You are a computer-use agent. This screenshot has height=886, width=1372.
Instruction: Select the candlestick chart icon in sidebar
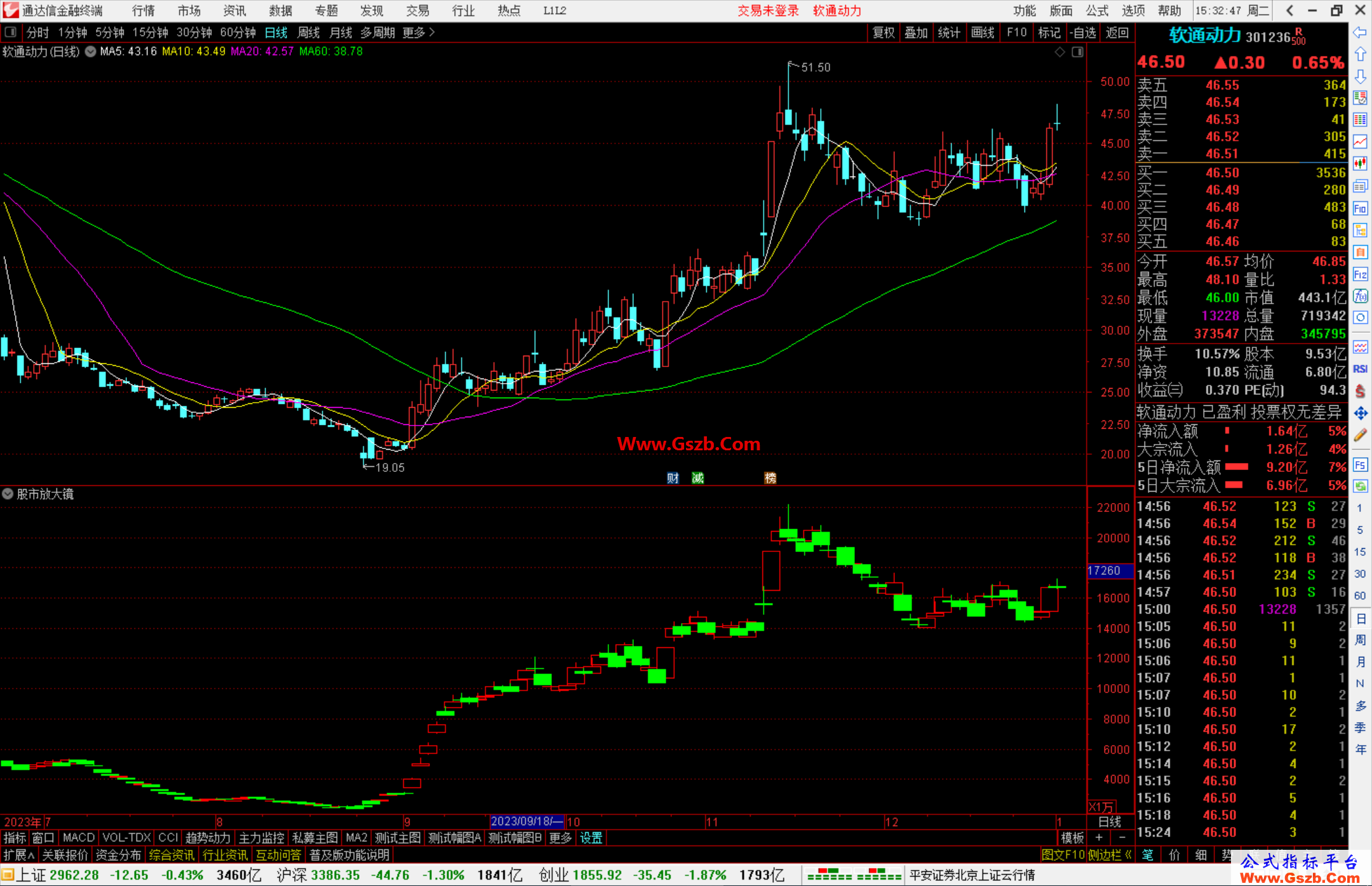coord(1360,164)
